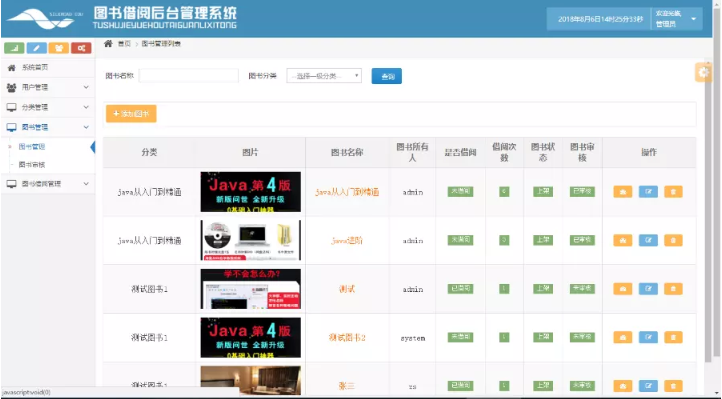Click the orange users shortcut icon
Viewport: 722px width, 399px height.
point(58,48)
